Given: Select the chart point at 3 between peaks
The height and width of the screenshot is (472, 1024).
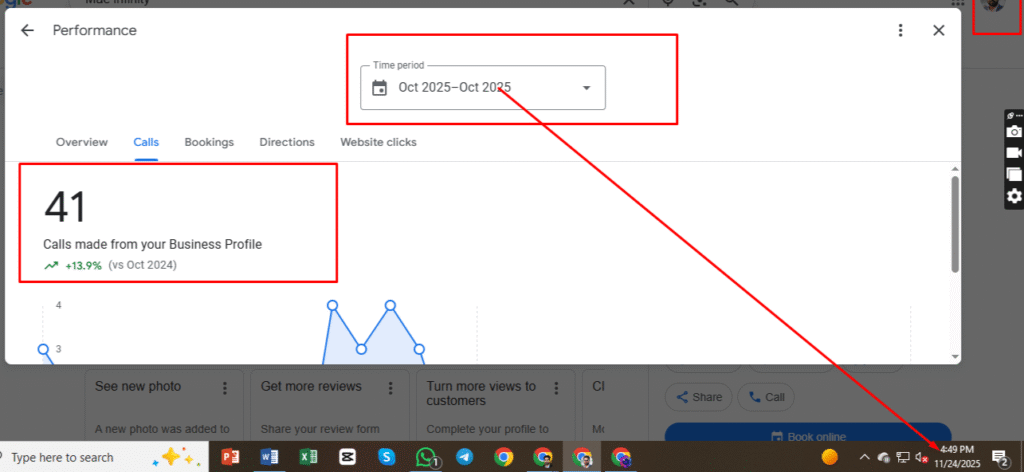Looking at the screenshot, I should pos(361,349).
